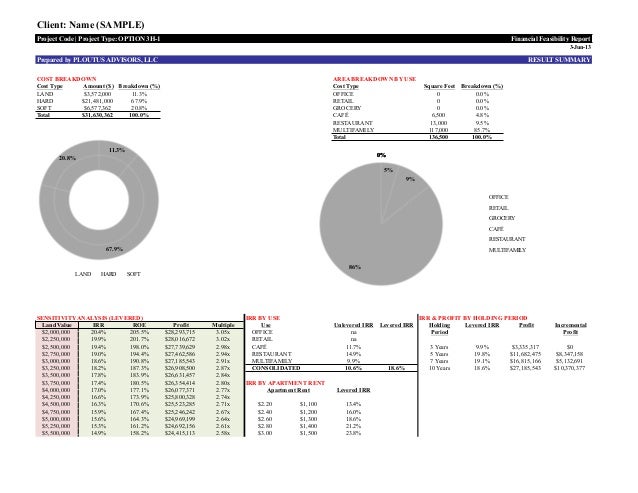Click the 'AREA BREAKDOWN BY USE' heading
The width and height of the screenshot is (638, 493).
374,79
